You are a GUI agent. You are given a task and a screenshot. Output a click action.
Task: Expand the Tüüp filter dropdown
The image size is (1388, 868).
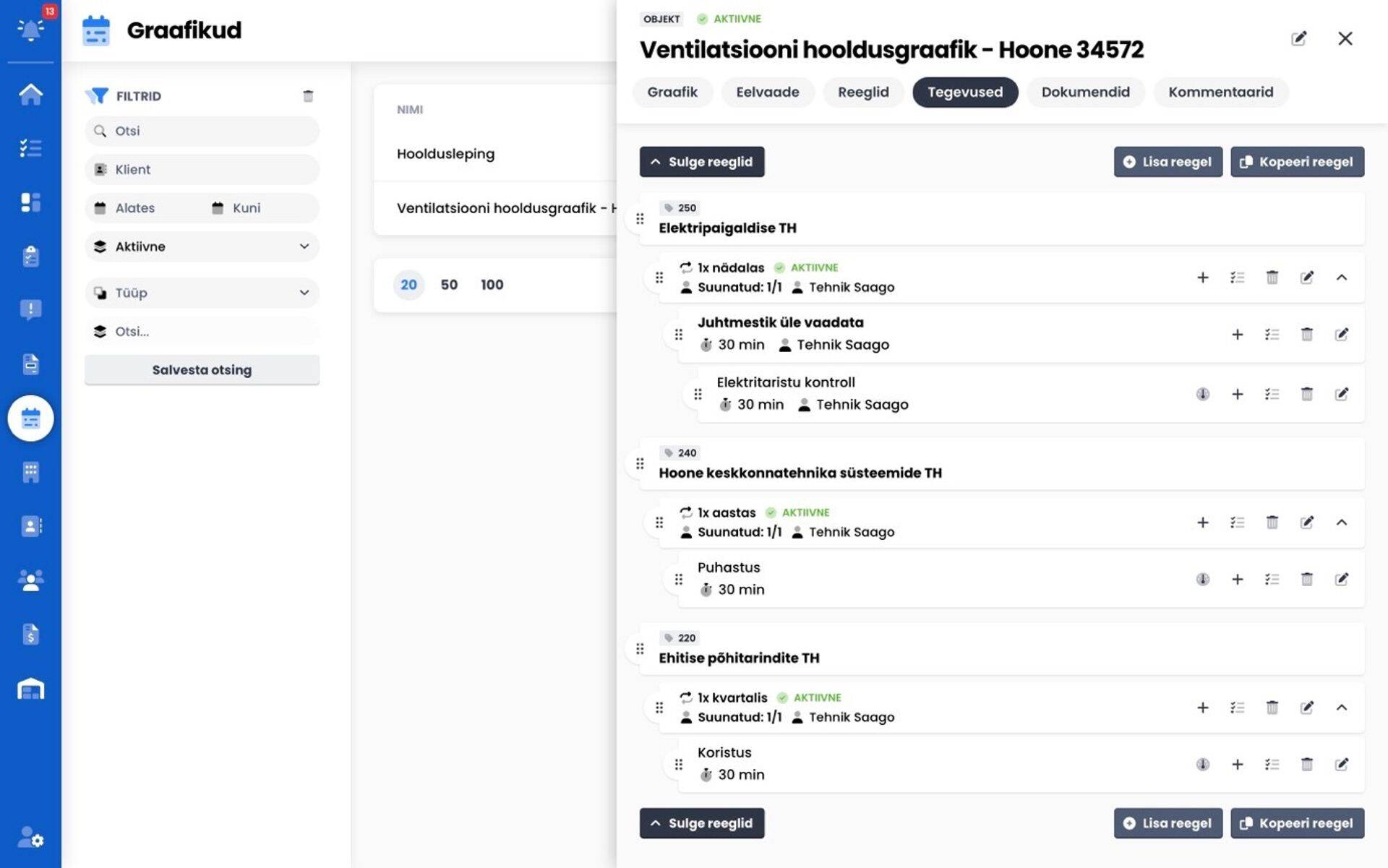[x=202, y=293]
